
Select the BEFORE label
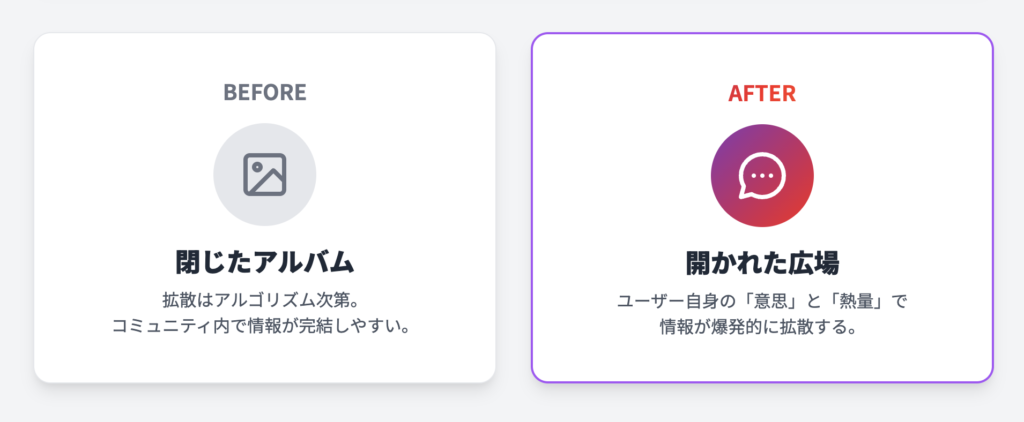click(x=264, y=93)
